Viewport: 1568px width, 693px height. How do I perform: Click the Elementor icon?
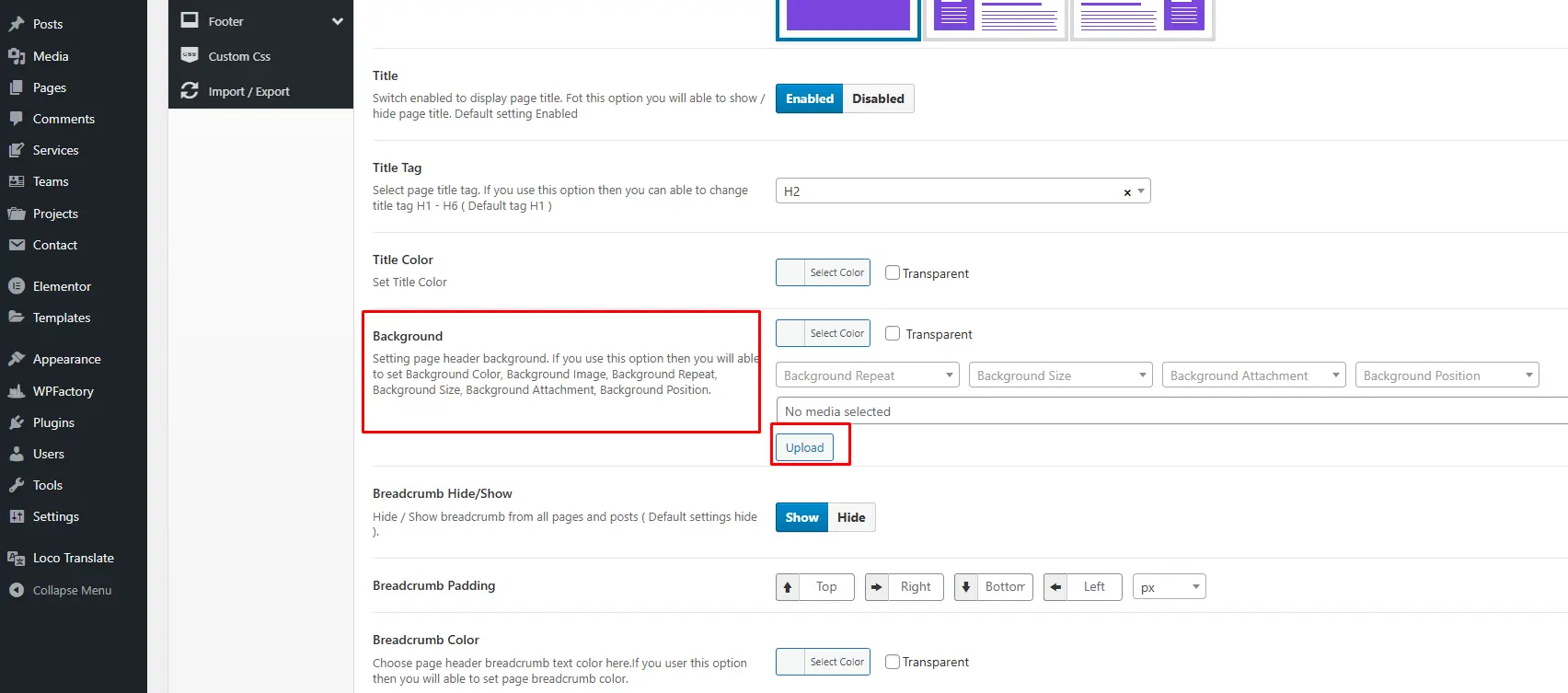17,286
